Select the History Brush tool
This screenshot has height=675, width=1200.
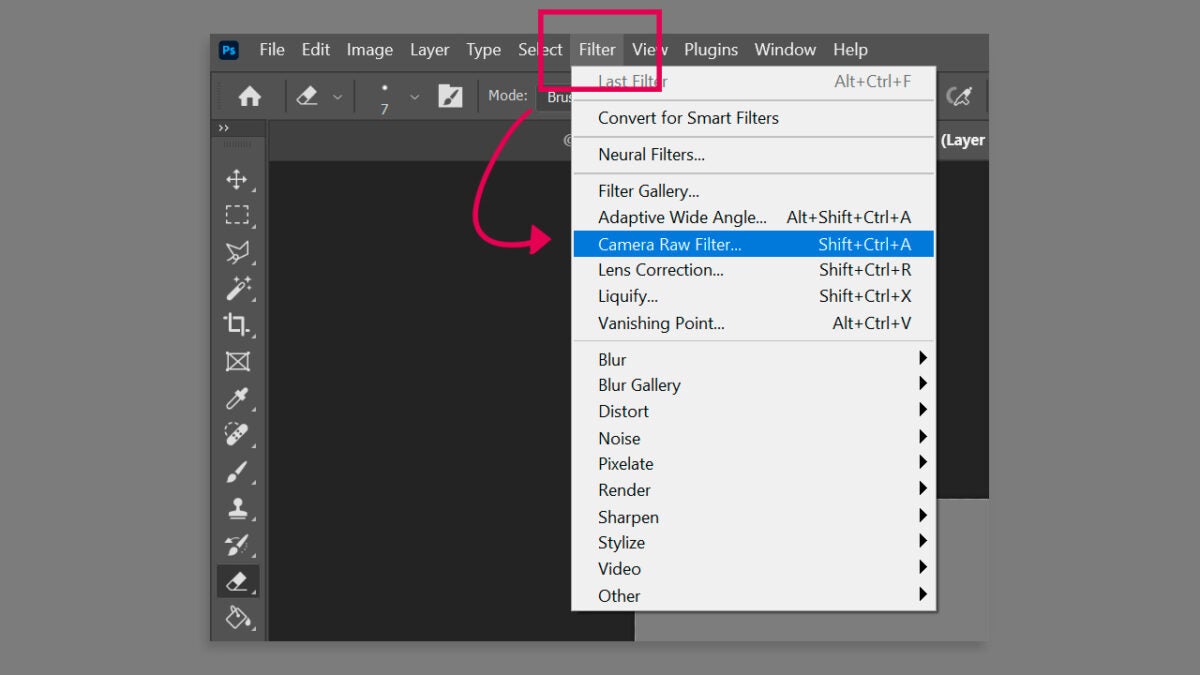(x=237, y=545)
